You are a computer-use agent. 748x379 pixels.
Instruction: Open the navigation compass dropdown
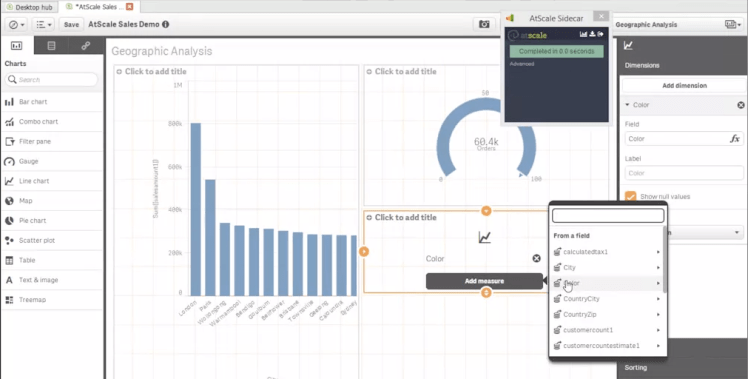pyautogui.click(x=17, y=24)
